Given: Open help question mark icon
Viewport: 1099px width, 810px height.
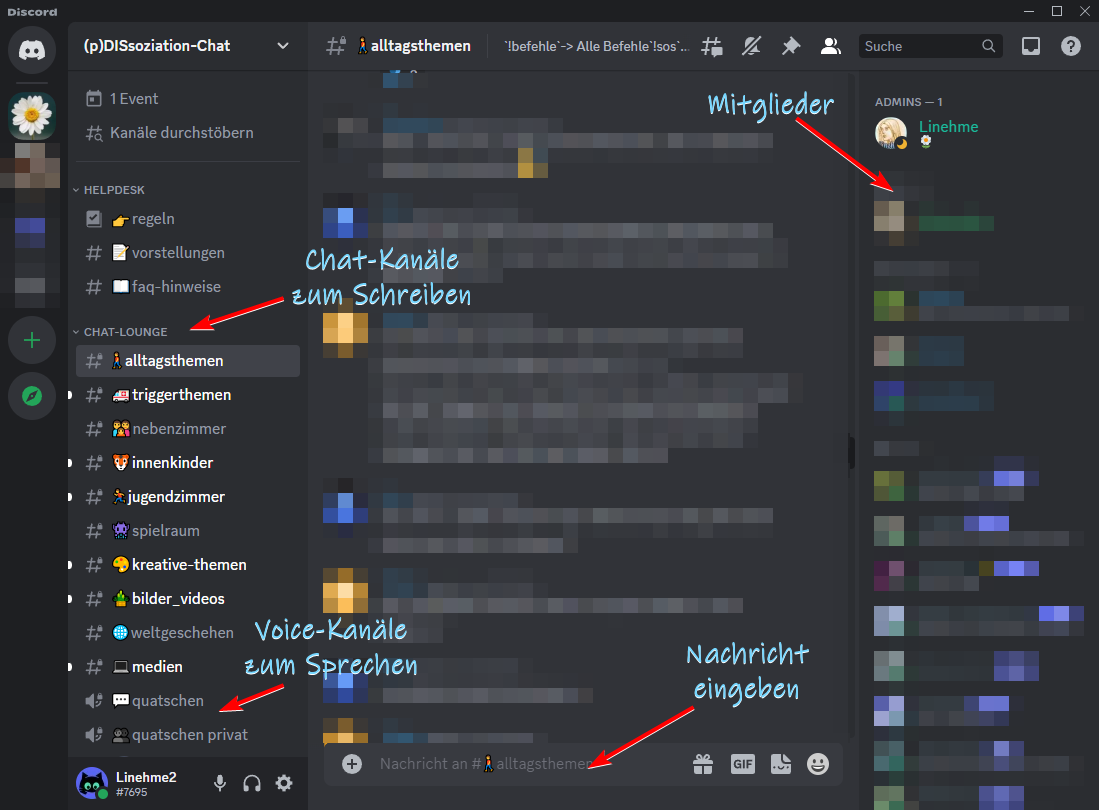Looking at the screenshot, I should click(1070, 46).
